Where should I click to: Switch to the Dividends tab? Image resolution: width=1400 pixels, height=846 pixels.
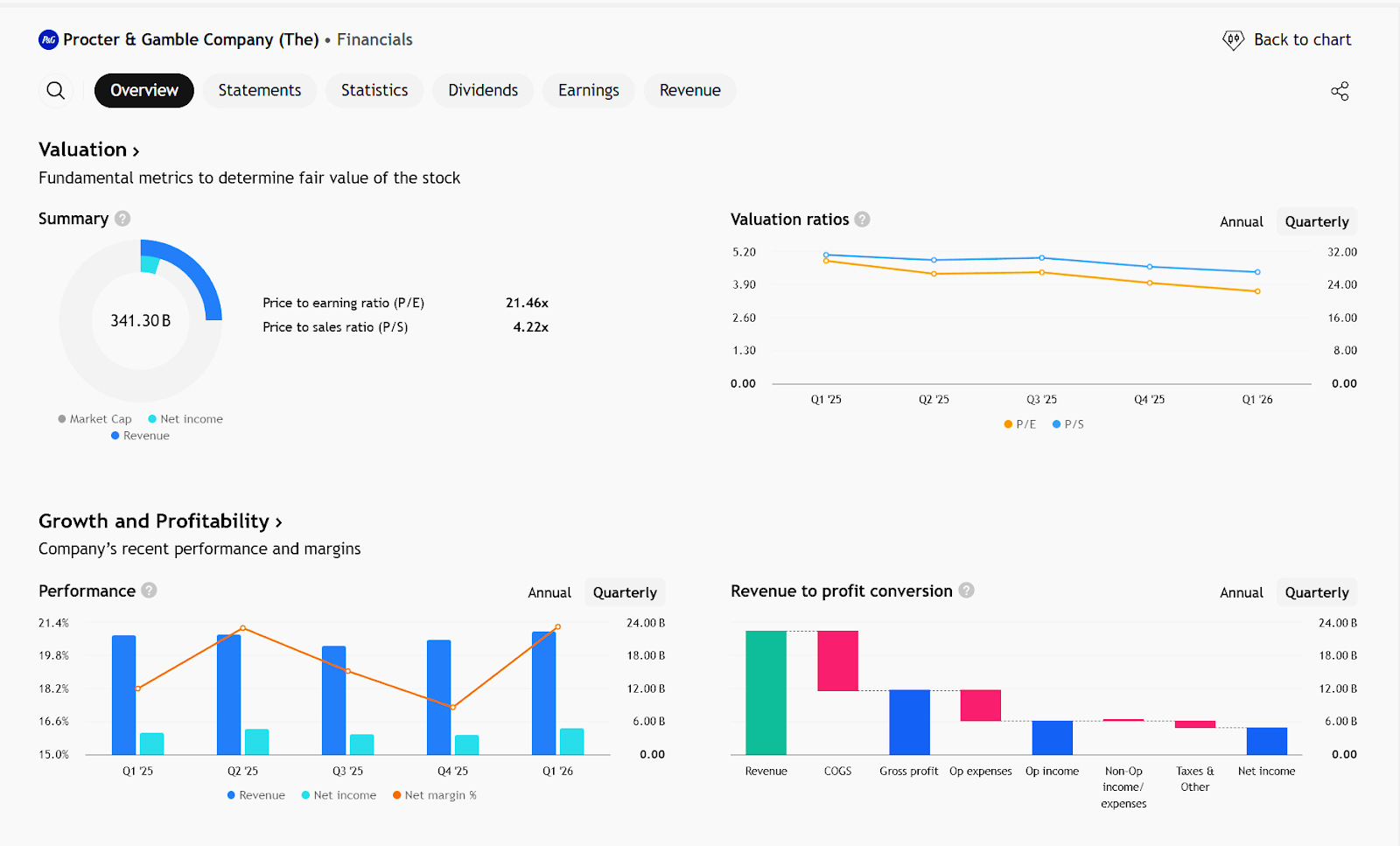point(483,91)
